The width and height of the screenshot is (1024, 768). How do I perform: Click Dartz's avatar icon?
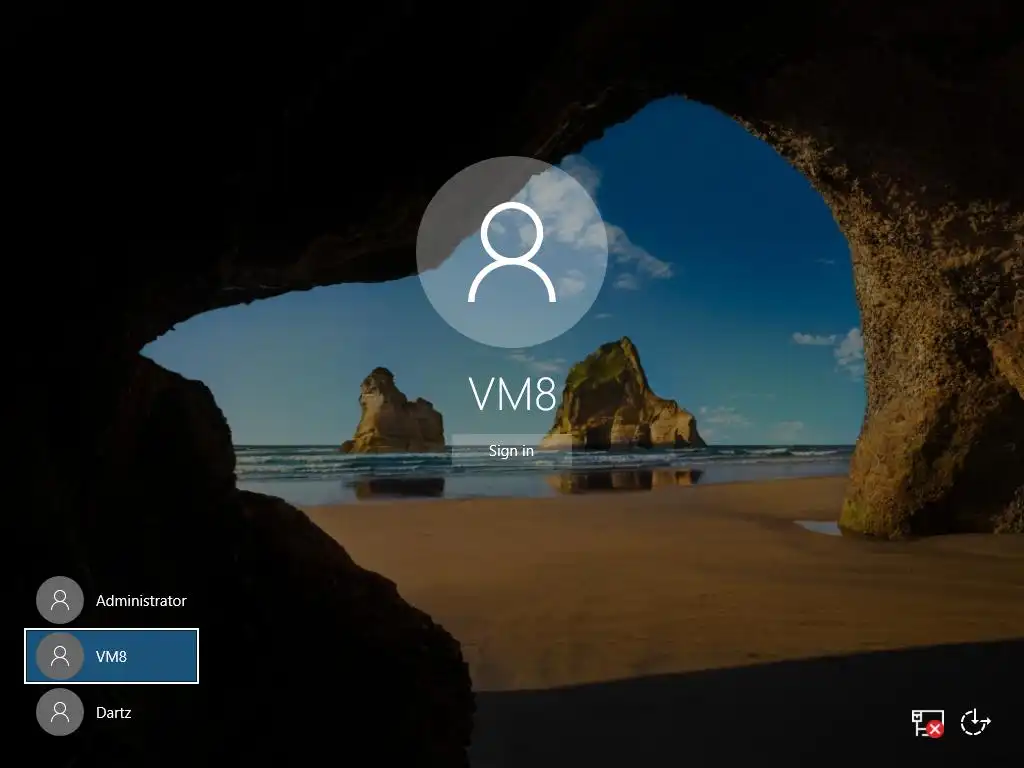pyautogui.click(x=60, y=712)
